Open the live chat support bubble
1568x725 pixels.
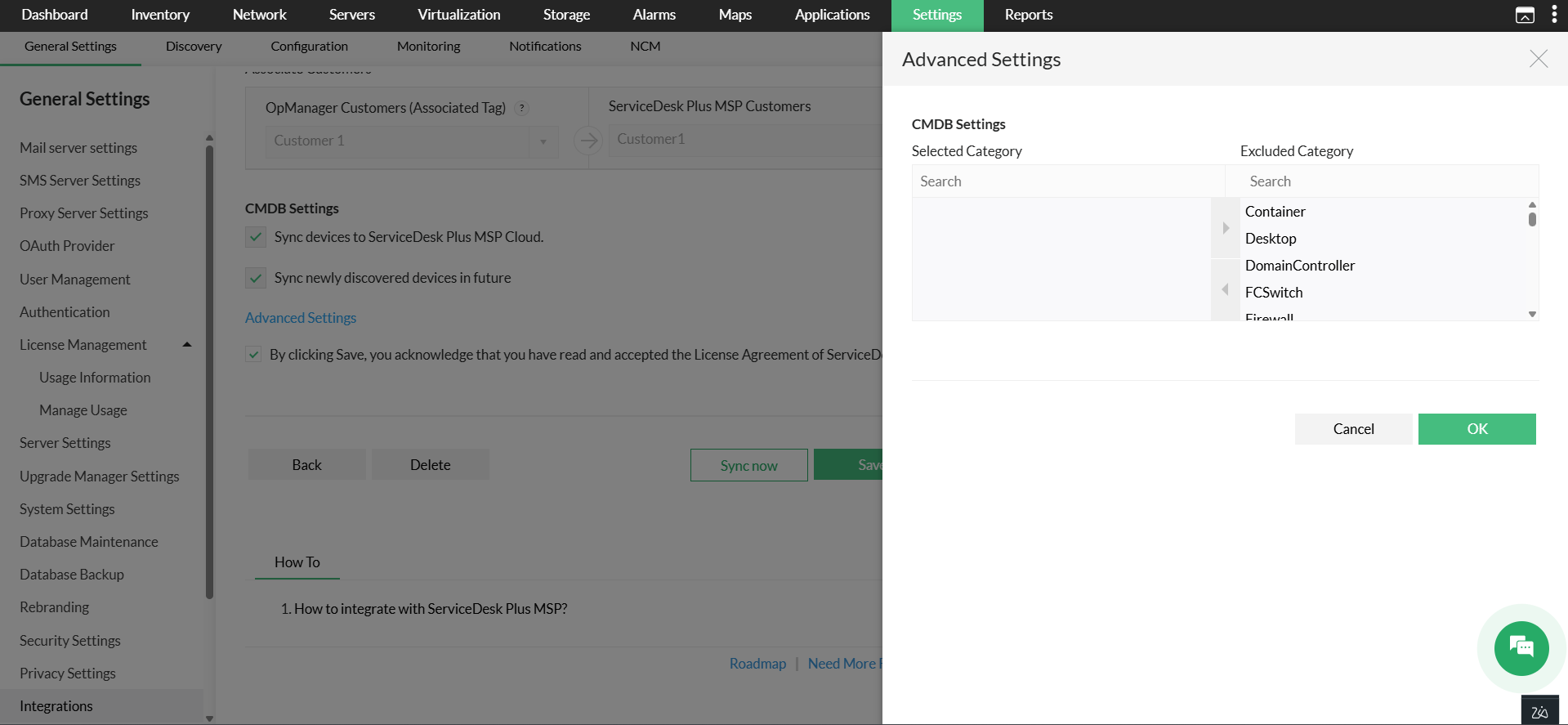click(x=1521, y=648)
